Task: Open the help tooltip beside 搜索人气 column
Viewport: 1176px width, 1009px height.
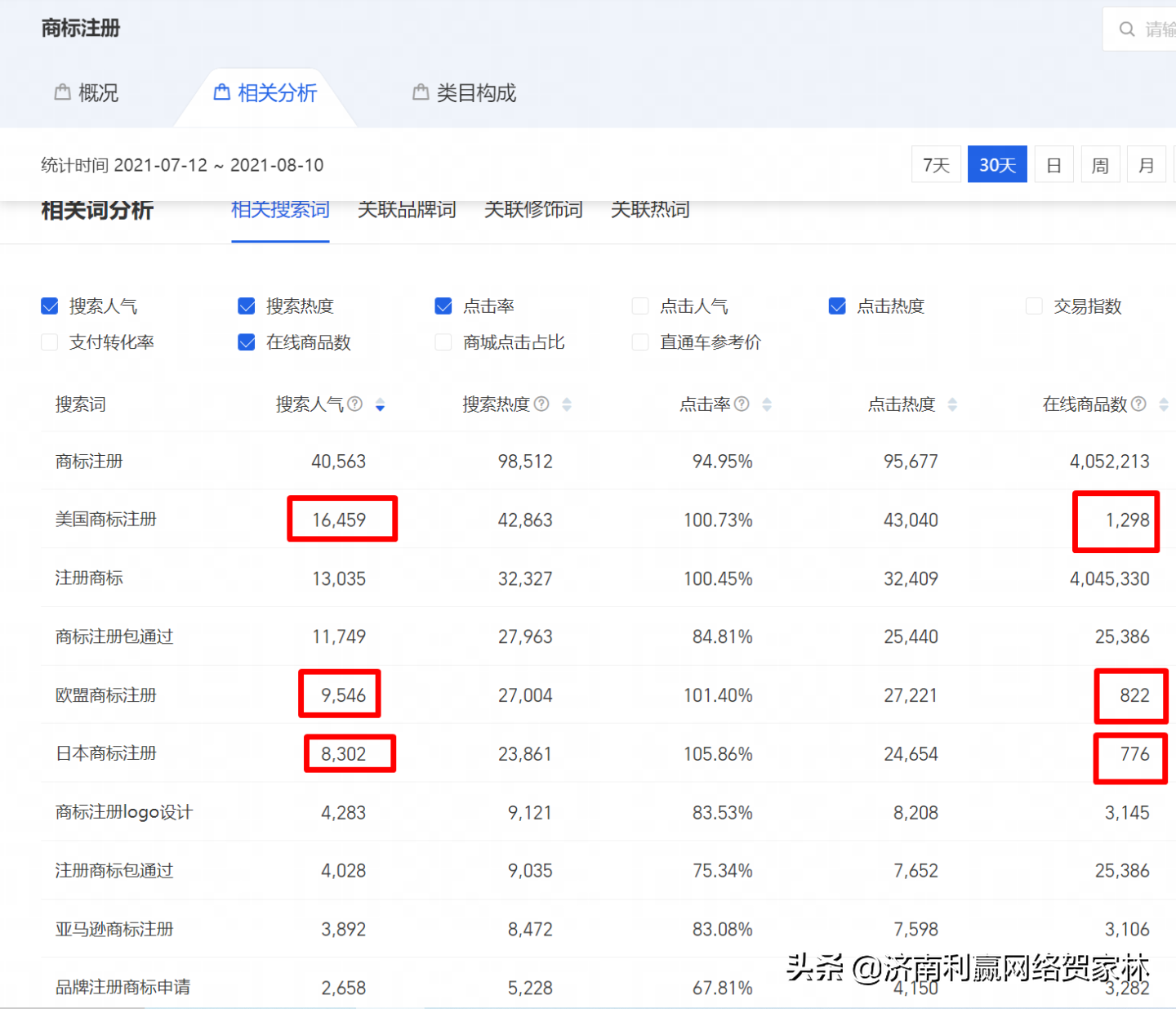Action: [x=354, y=404]
